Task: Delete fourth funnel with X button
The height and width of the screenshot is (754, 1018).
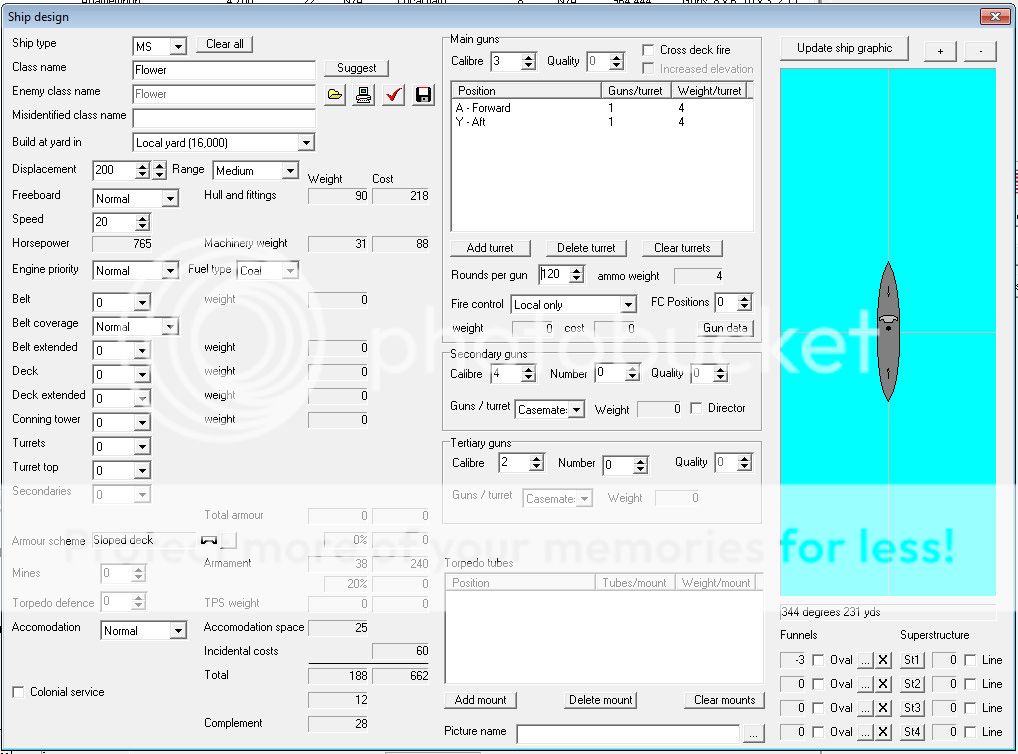Action: 883,732
